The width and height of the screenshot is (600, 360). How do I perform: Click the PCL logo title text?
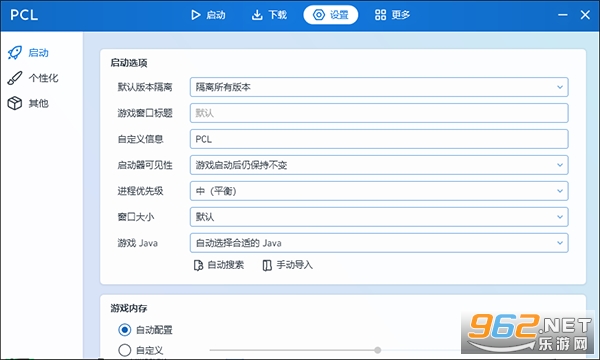[x=24, y=15]
